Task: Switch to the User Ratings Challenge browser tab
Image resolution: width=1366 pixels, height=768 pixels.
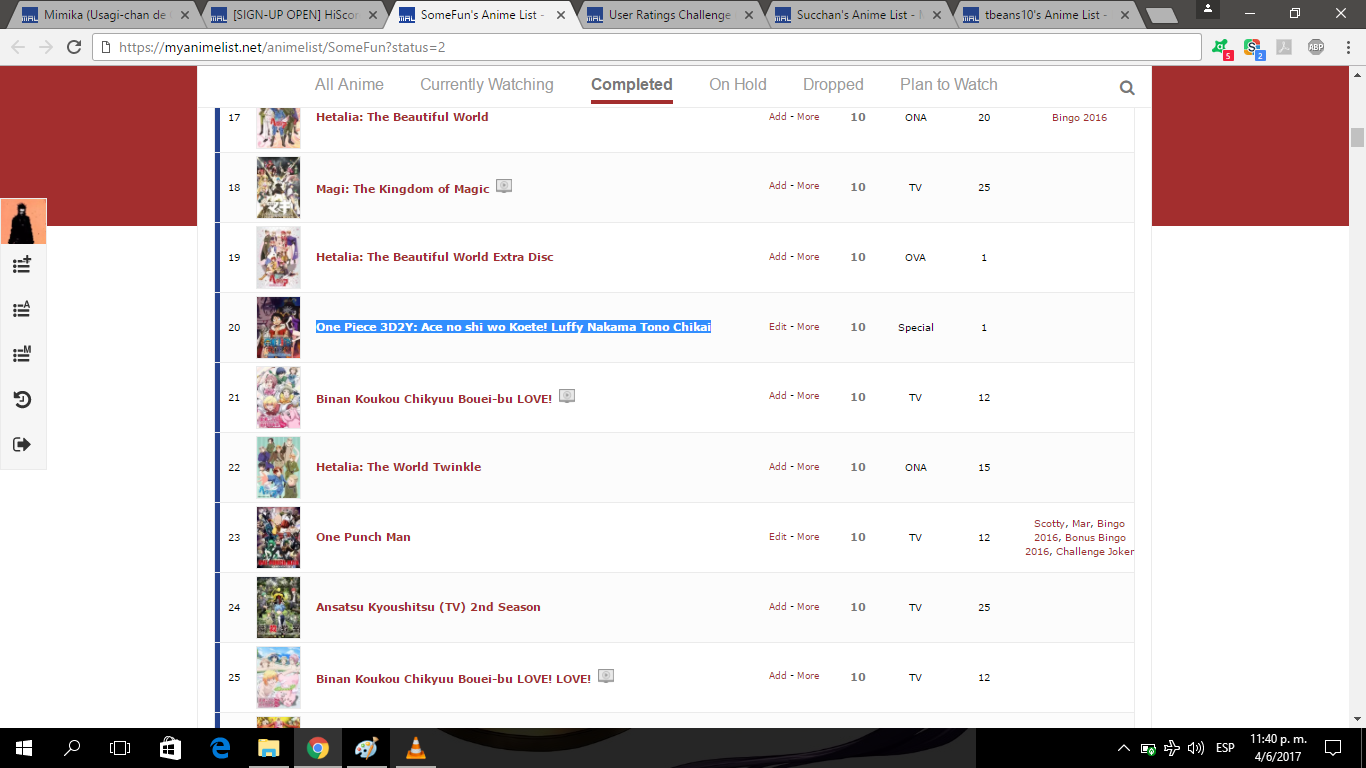Action: pos(668,15)
